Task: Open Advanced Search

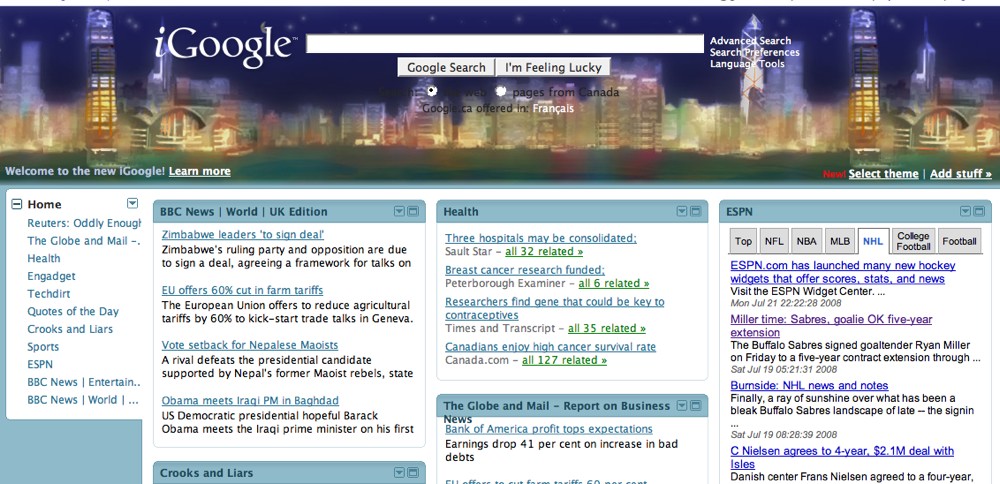Action: [751, 41]
